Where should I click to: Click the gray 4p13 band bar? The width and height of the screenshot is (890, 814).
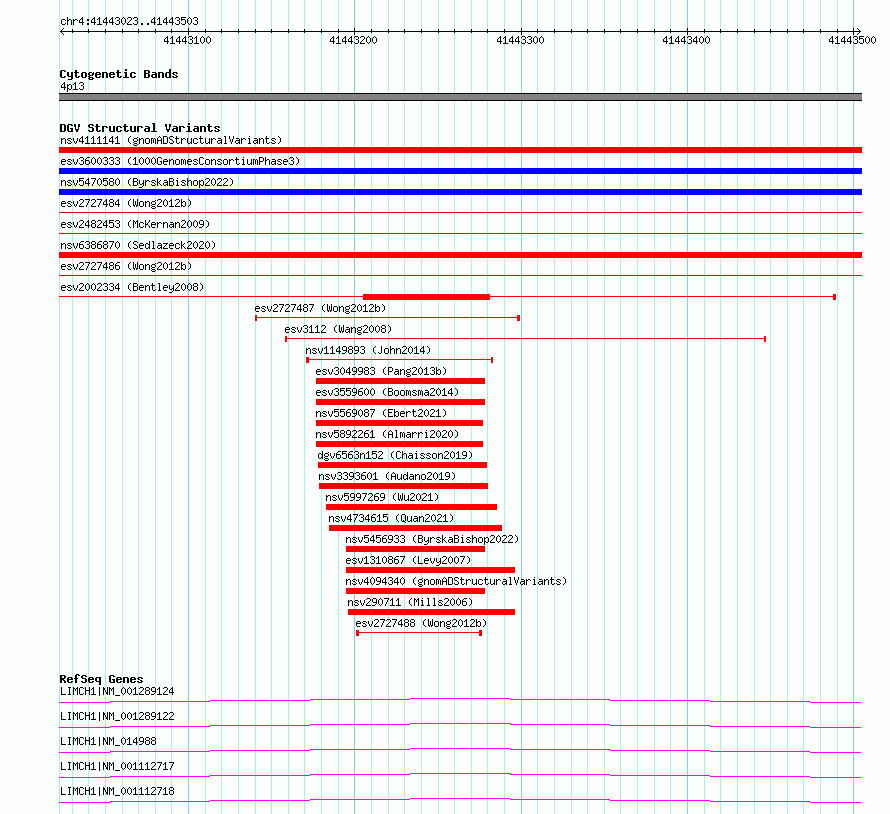click(x=460, y=97)
